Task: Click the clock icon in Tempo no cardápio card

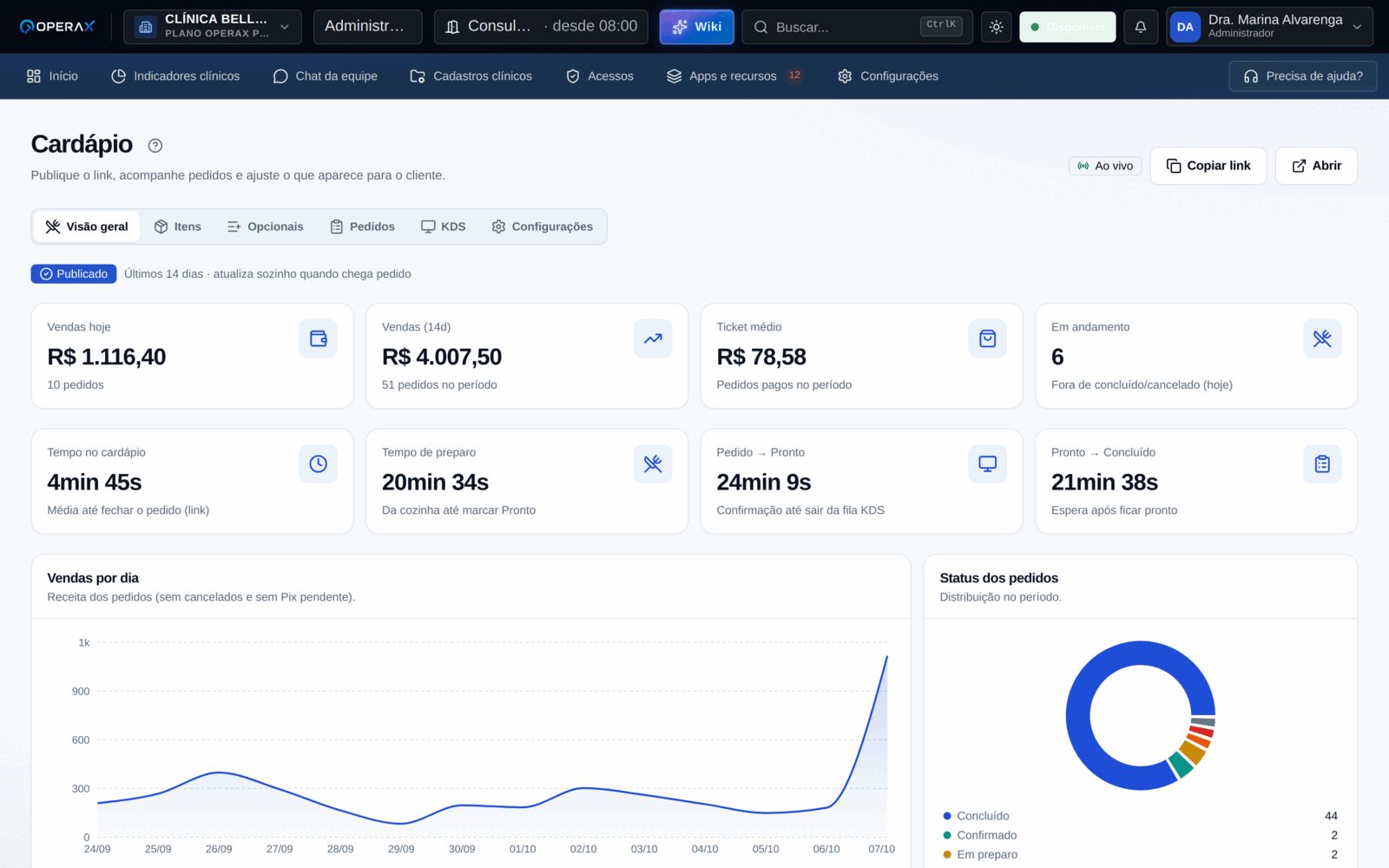Action: point(319,464)
